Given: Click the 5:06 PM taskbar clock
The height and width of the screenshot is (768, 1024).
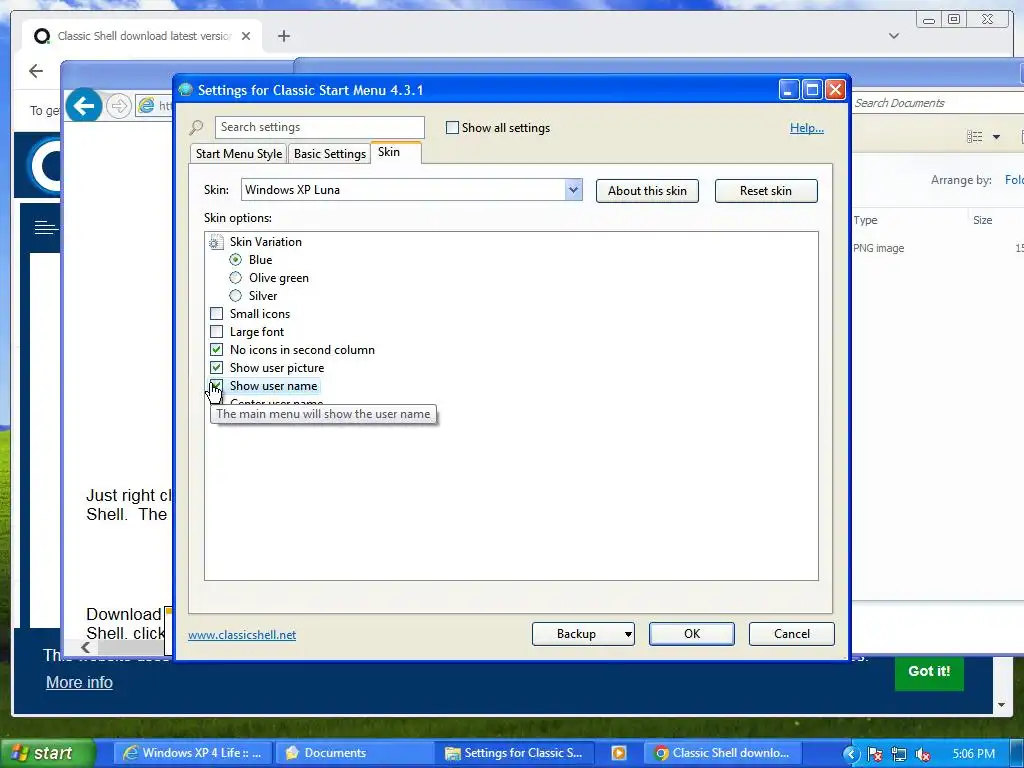Looking at the screenshot, I should [x=974, y=754].
